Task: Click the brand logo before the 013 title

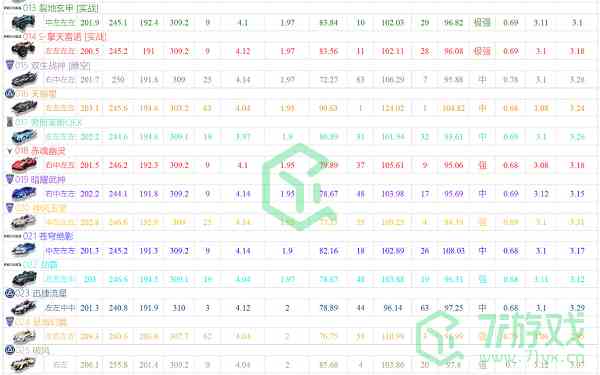Action: [x=12, y=8]
